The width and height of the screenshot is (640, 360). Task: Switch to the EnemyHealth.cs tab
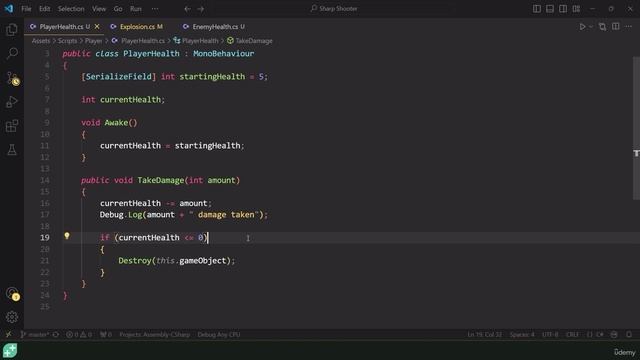[214, 27]
